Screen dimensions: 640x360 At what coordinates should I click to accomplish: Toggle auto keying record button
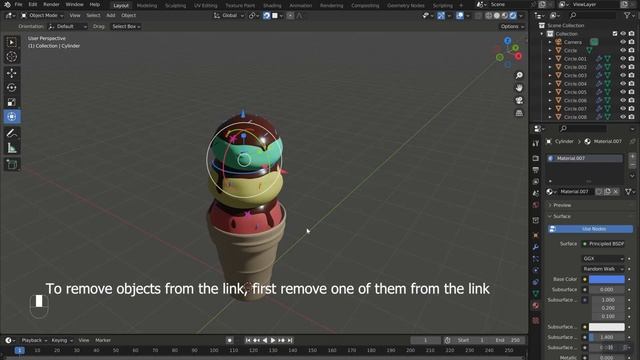229,340
